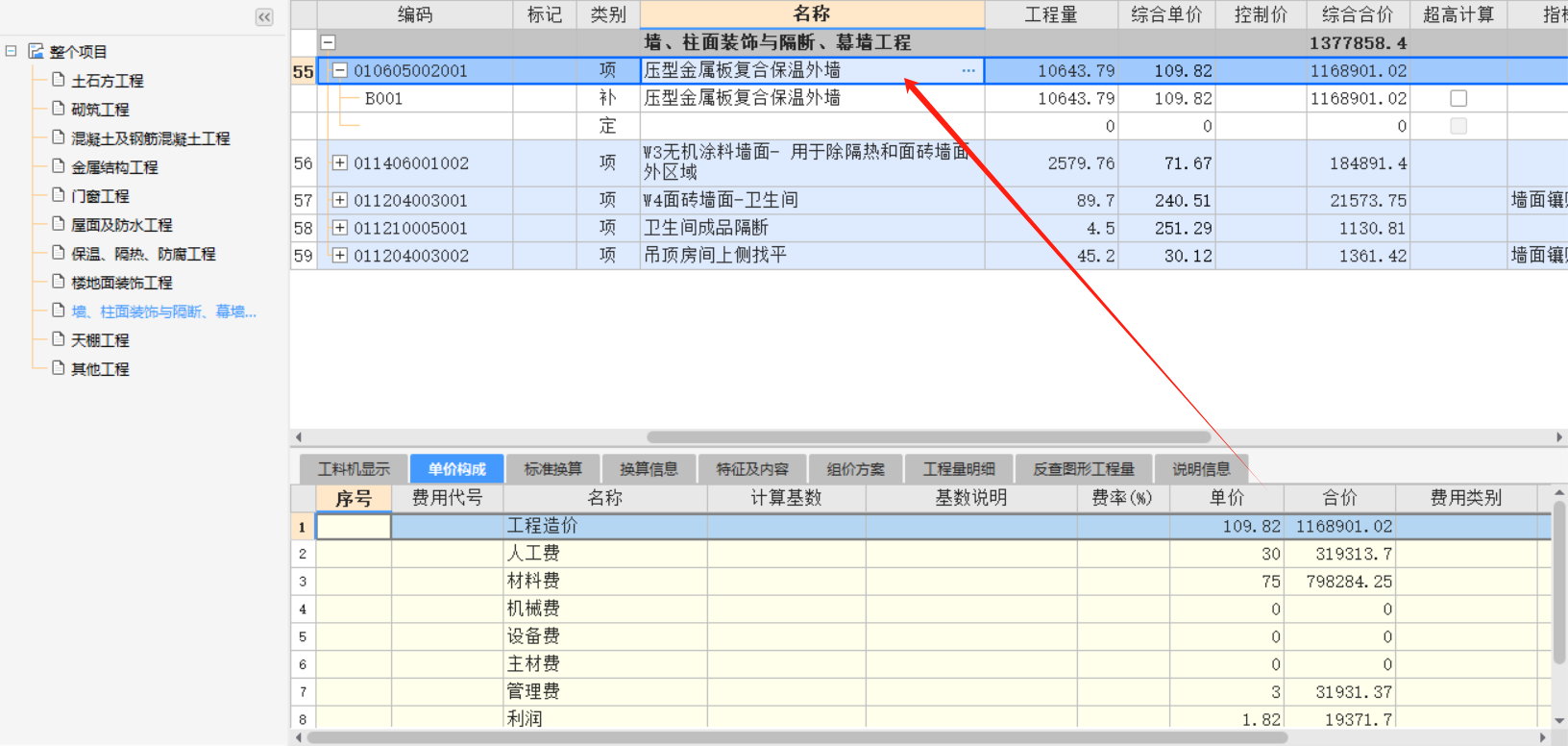This screenshot has height=746, width=1568.
Task: Select 保温、隔热、防腐工程 in the tree
Action: pos(143,254)
